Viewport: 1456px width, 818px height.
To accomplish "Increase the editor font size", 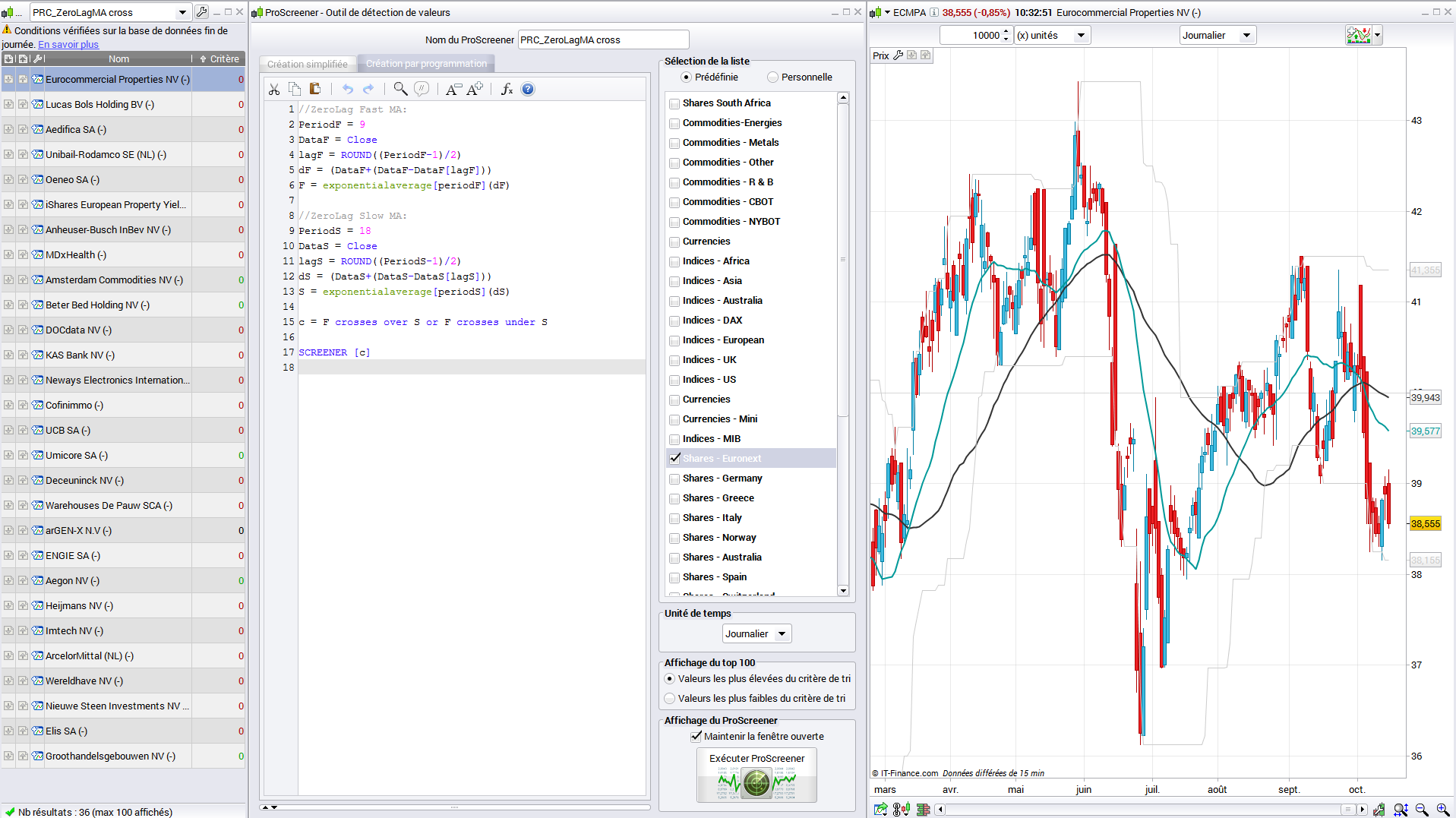I will coord(475,90).
